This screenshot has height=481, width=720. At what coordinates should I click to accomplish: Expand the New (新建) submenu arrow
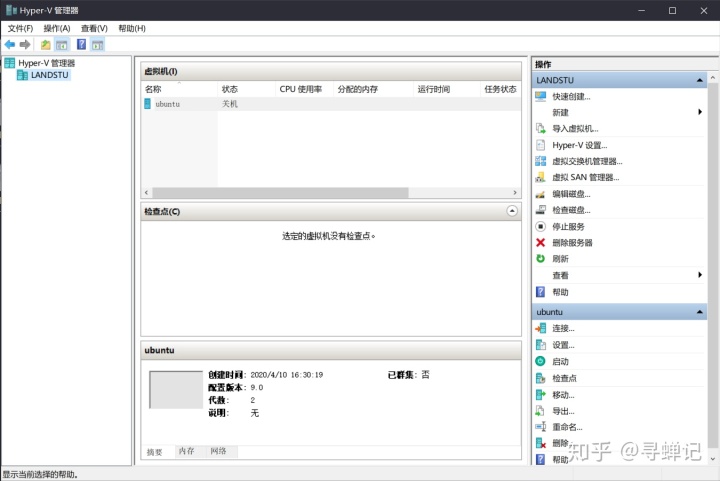700,112
